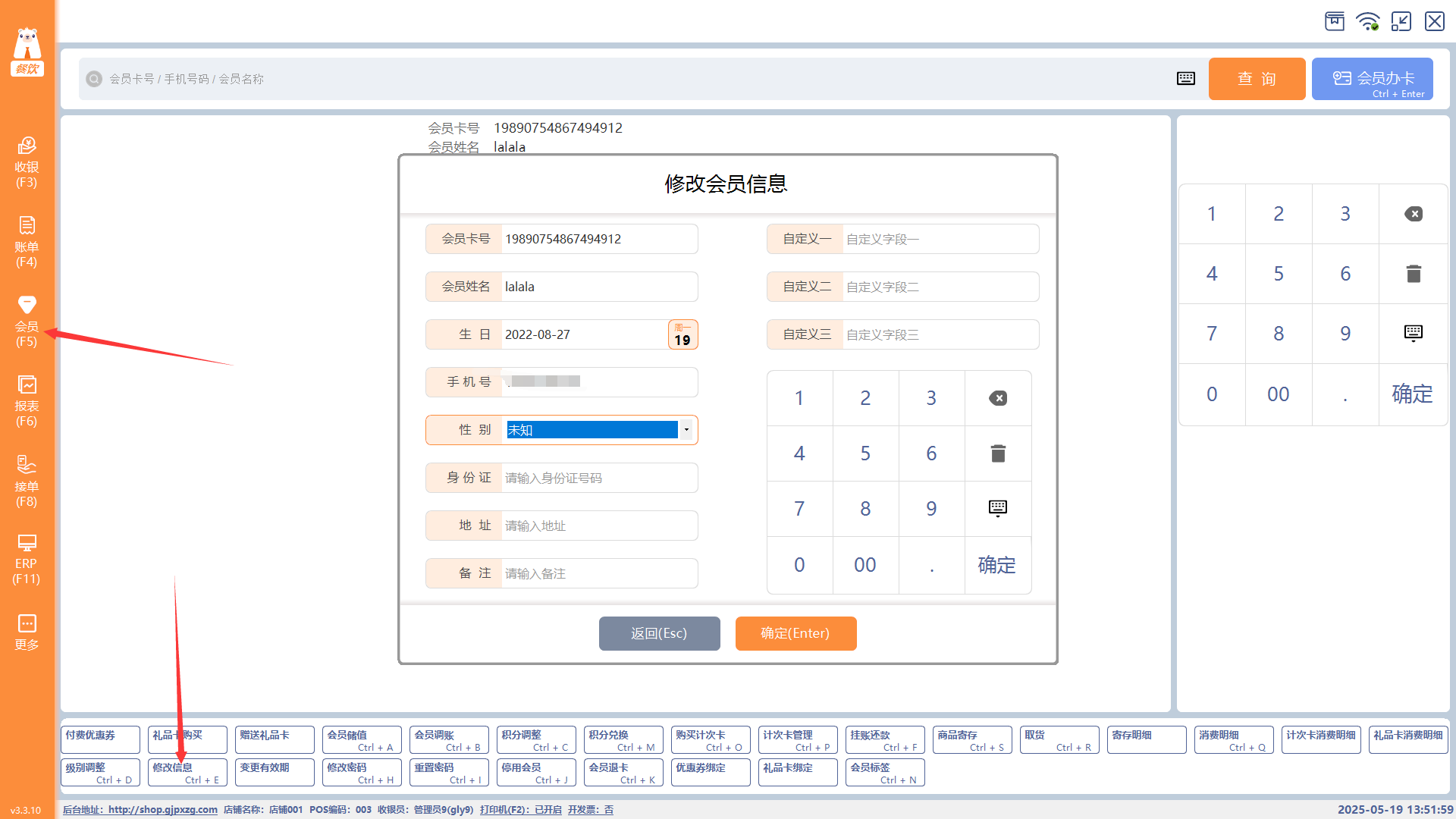This screenshot has width=1456, height=819.
Task: Click the 修改信息 Ctrl+E function
Action: coord(187,772)
